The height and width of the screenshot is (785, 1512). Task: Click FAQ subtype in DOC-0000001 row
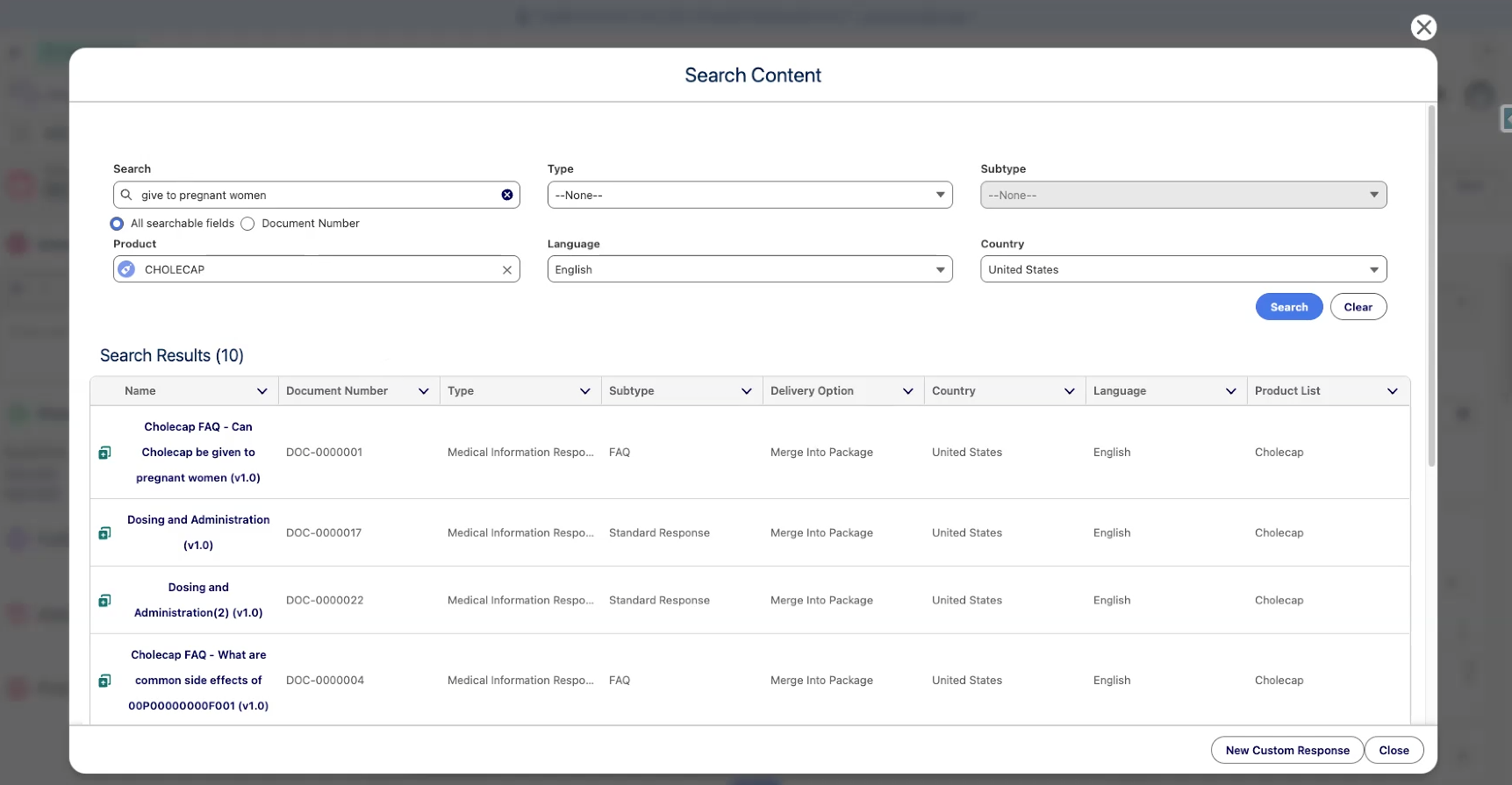[x=620, y=453]
